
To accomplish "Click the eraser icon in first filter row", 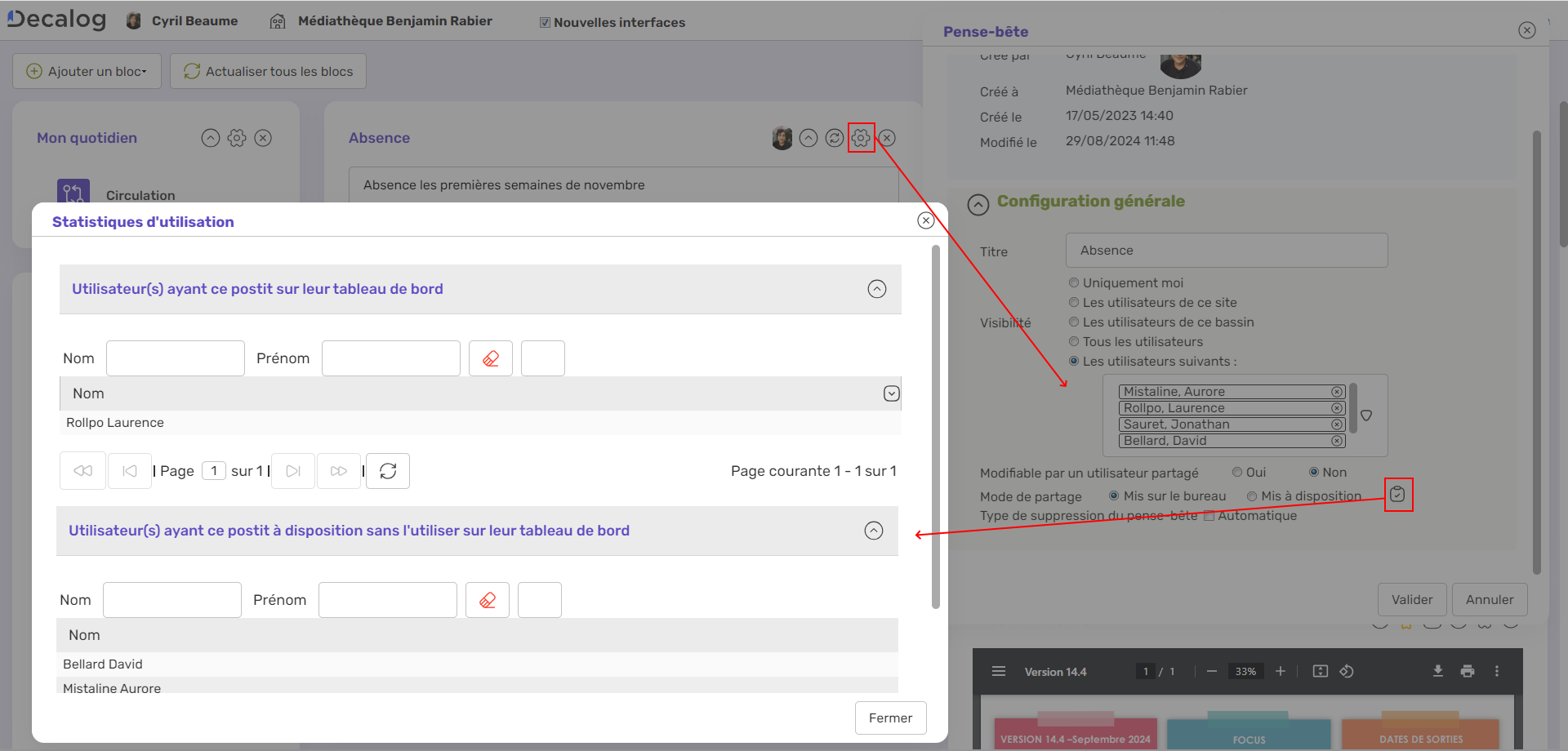I will coord(491,358).
